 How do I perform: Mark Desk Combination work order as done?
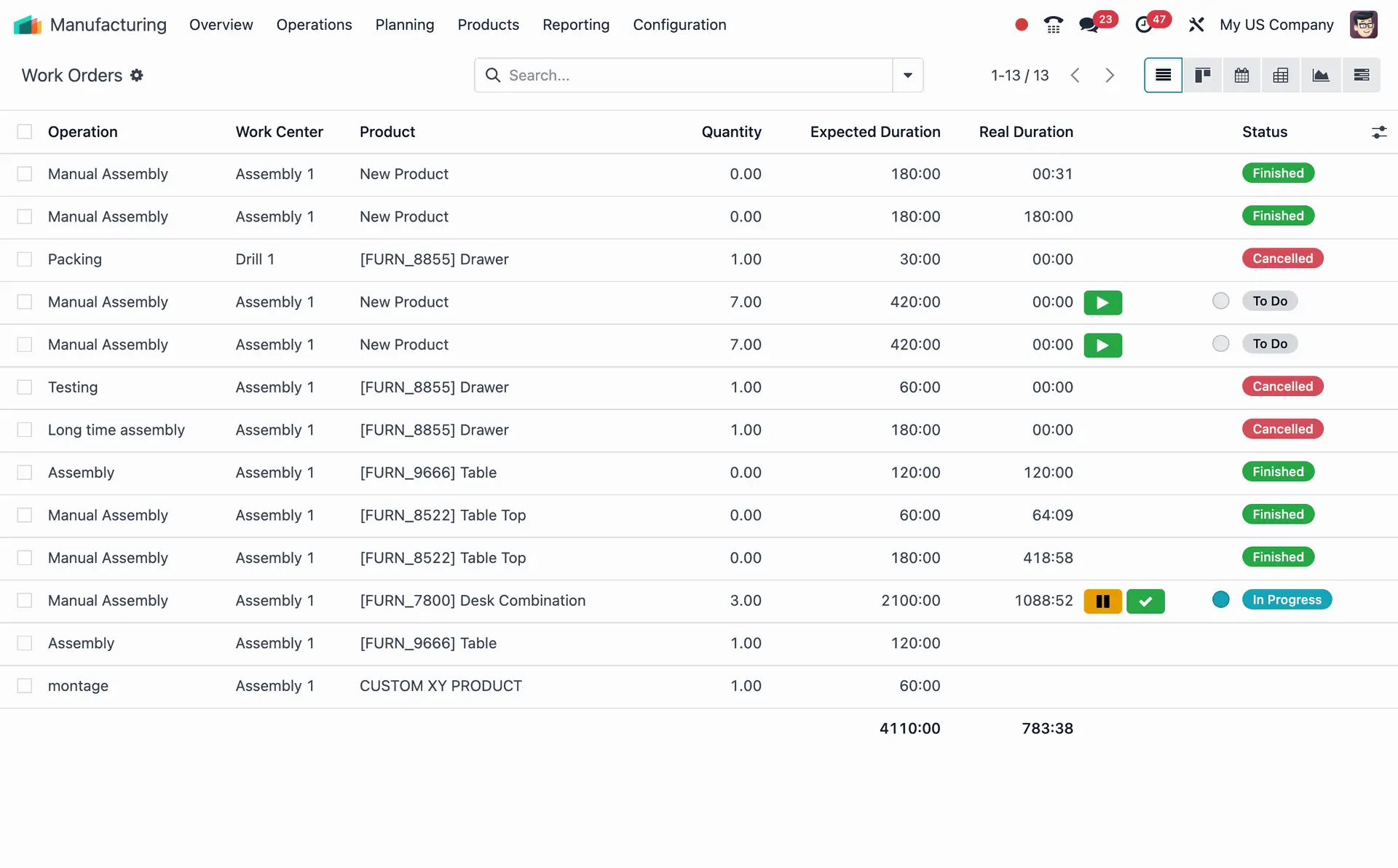pos(1145,601)
